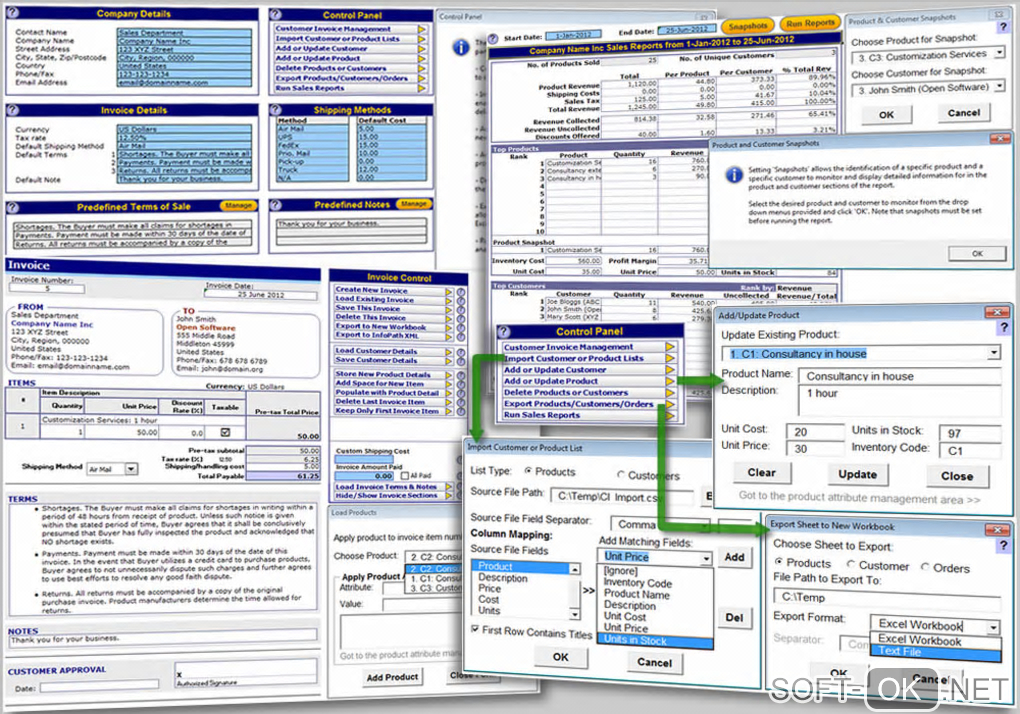Select Customers radio in Import list dialog

(621, 474)
